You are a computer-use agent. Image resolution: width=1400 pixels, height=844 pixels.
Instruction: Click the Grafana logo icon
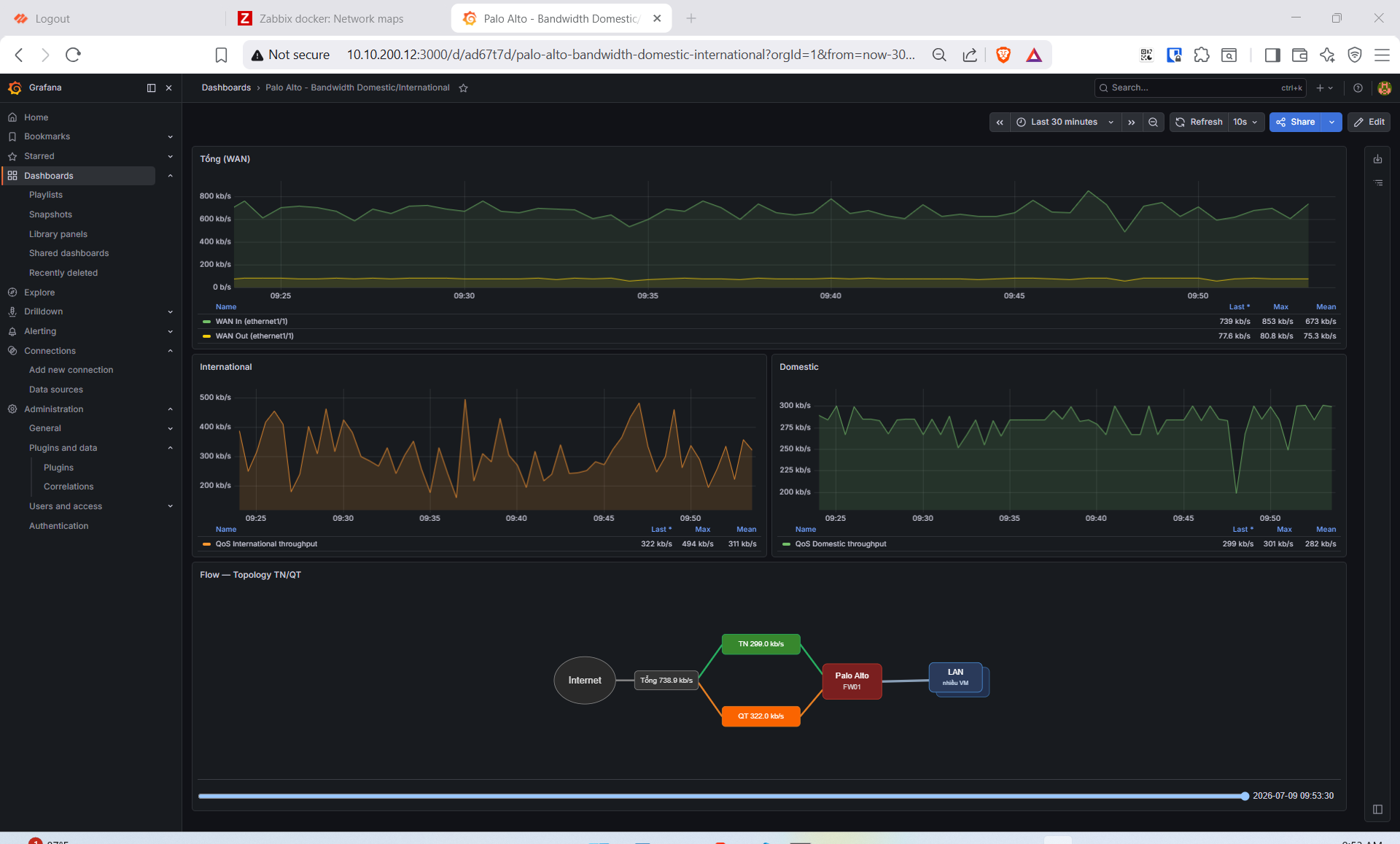[x=15, y=88]
